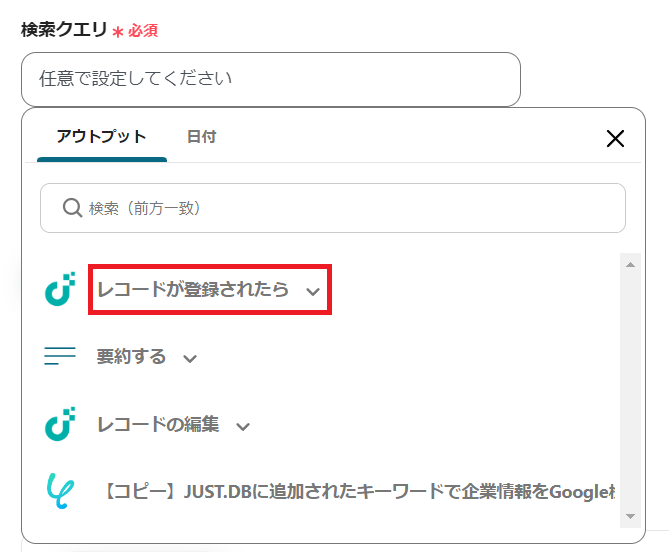Click the teal icon beside 【コピー】JUST.DB

tap(60, 491)
